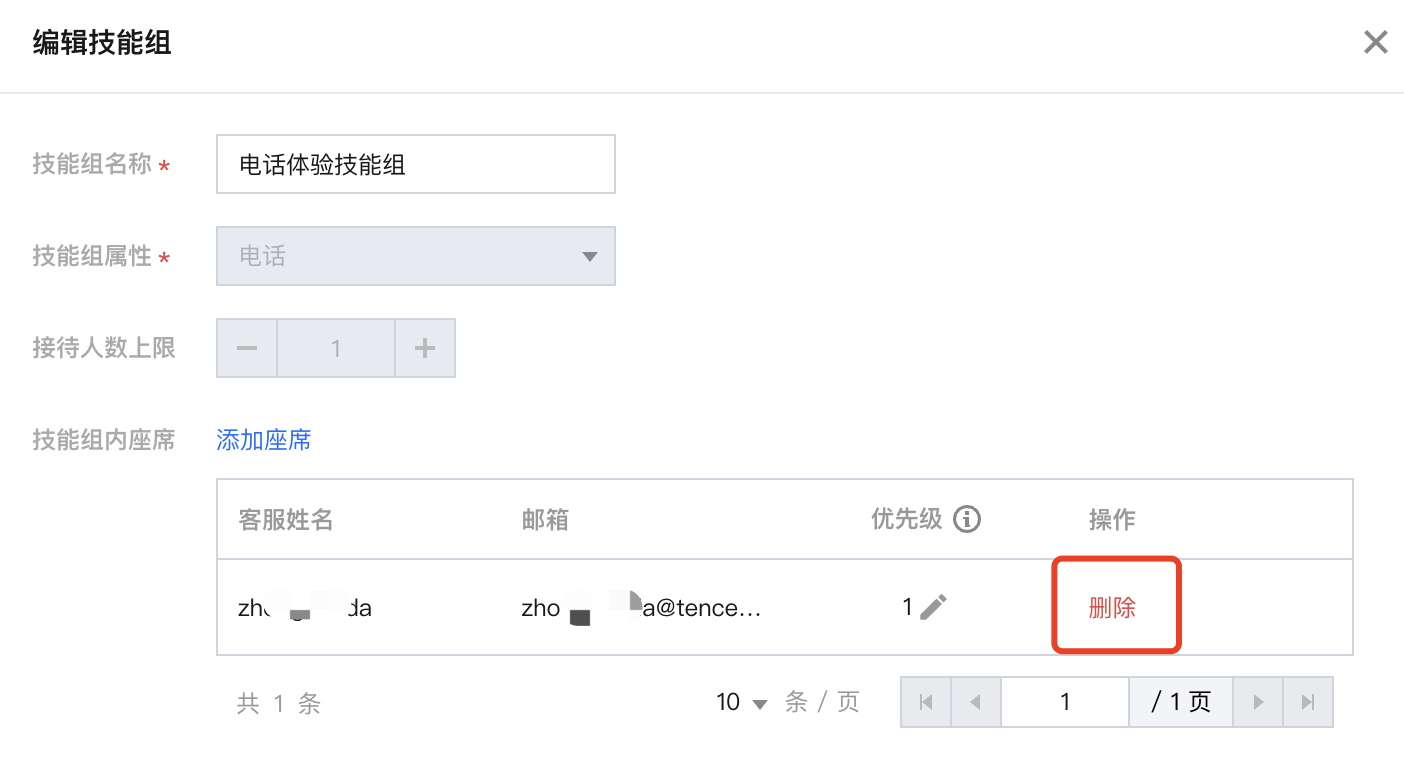Open the 技能组属性 dropdown showing 电话
The image size is (1404, 760).
click(x=415, y=257)
